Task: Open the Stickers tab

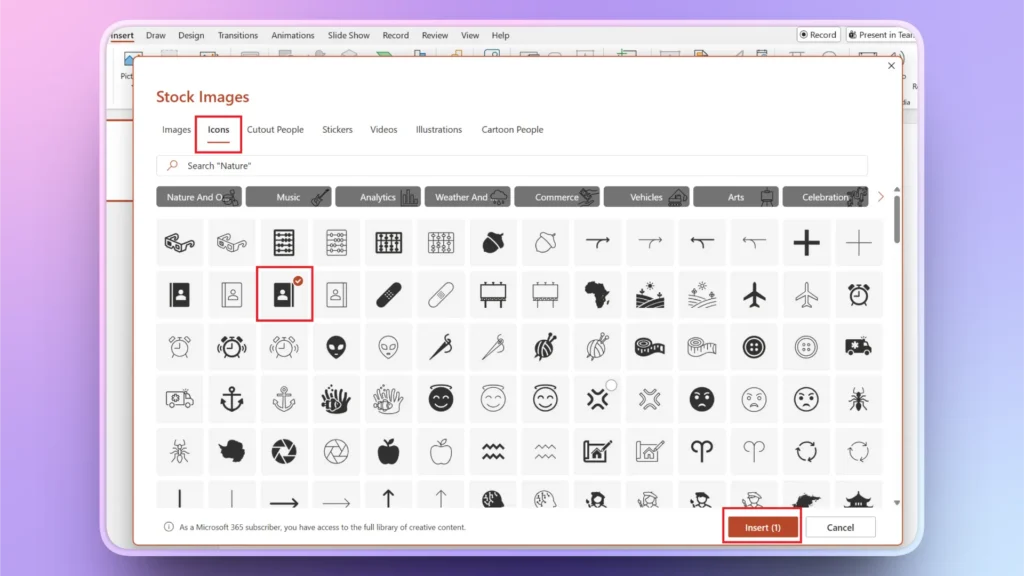Action: tap(337, 129)
